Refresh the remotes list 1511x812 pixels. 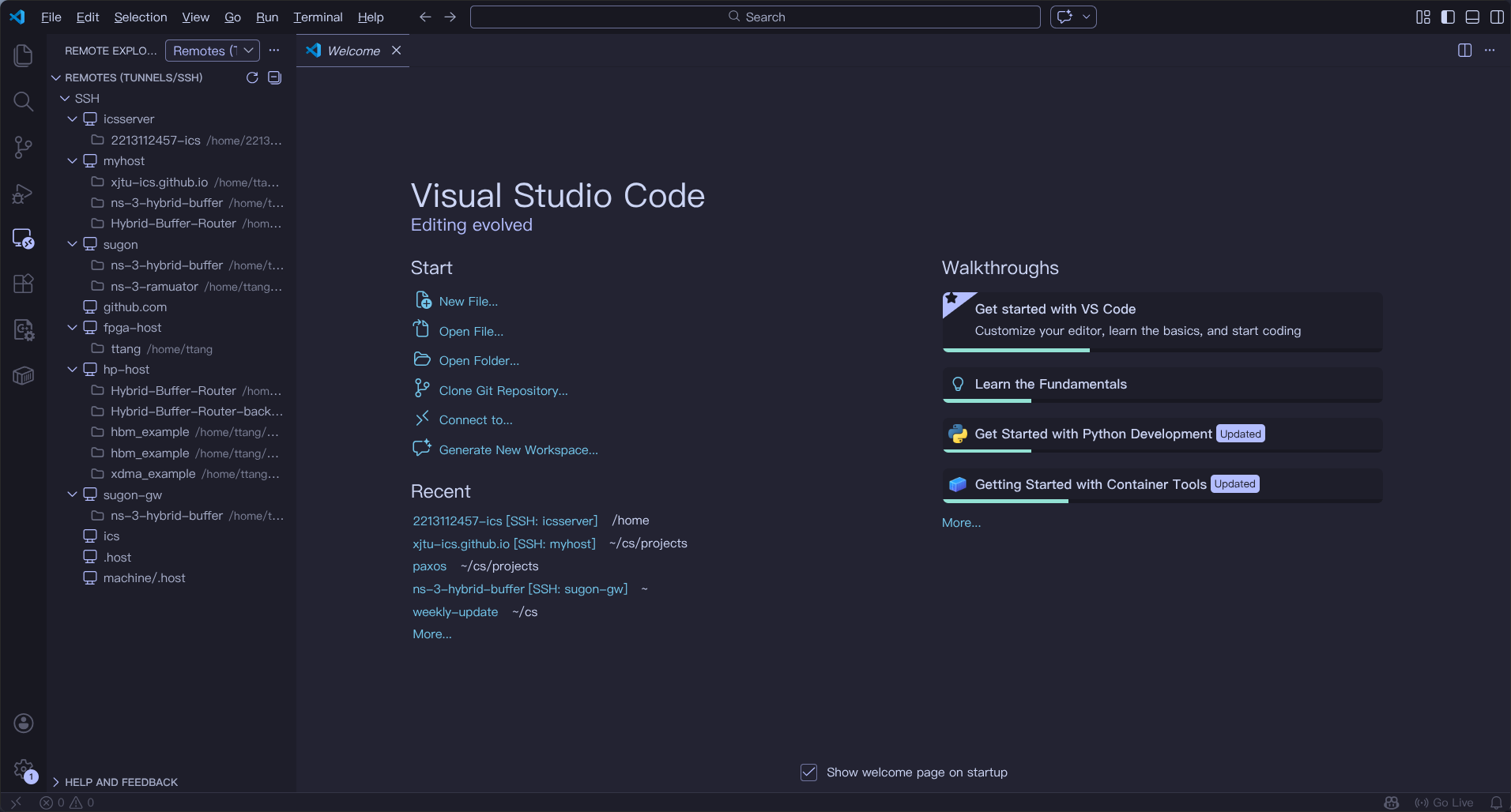252,77
